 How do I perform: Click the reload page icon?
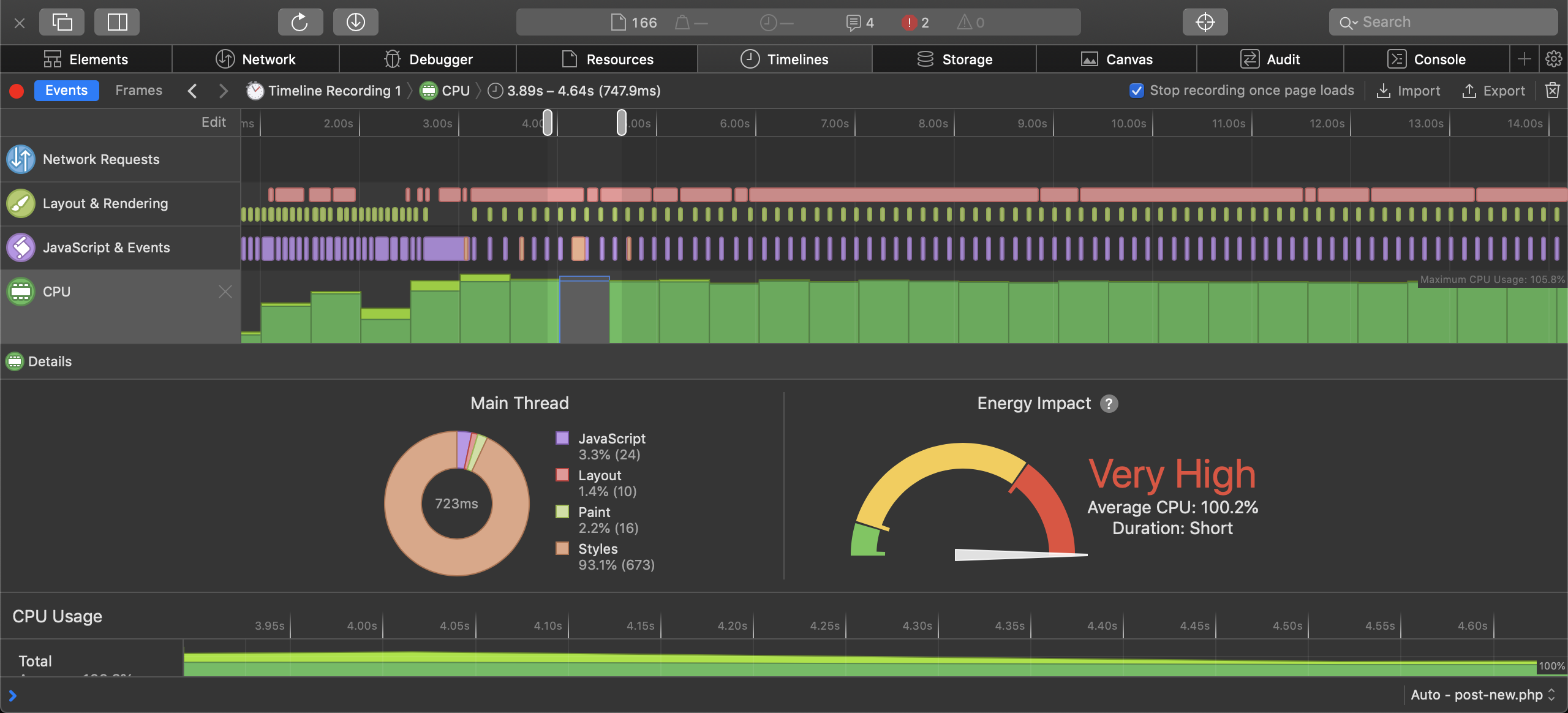tap(300, 23)
